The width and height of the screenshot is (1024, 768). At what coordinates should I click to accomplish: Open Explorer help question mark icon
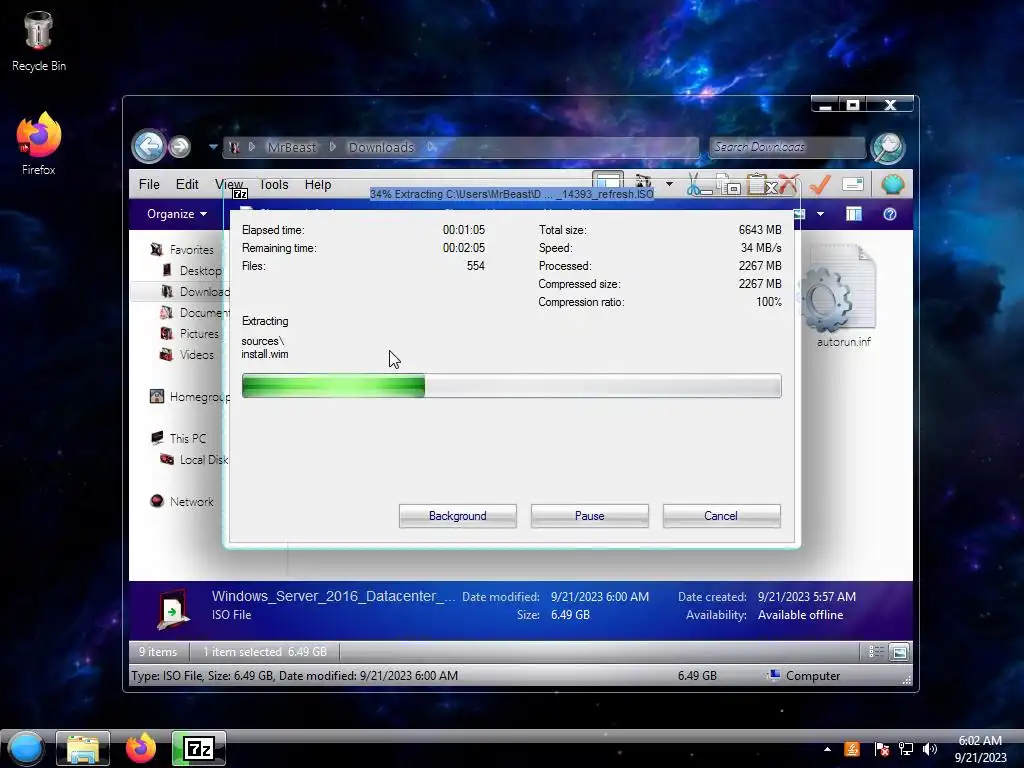click(x=889, y=214)
